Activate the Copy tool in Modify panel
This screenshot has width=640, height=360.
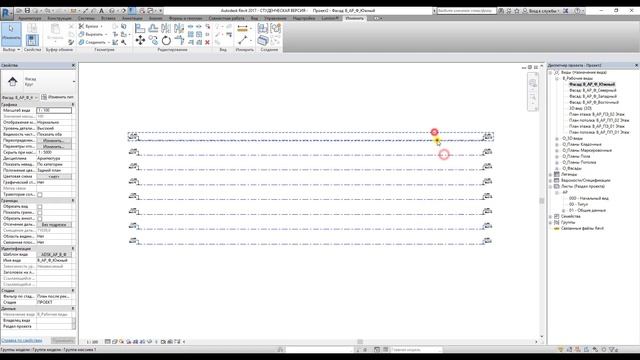click(153, 40)
